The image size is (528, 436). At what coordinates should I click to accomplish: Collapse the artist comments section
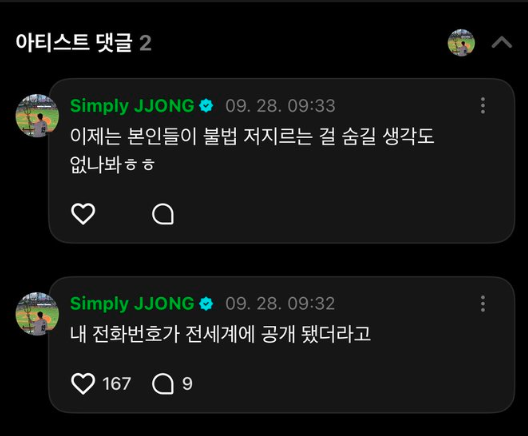[x=502, y=43]
